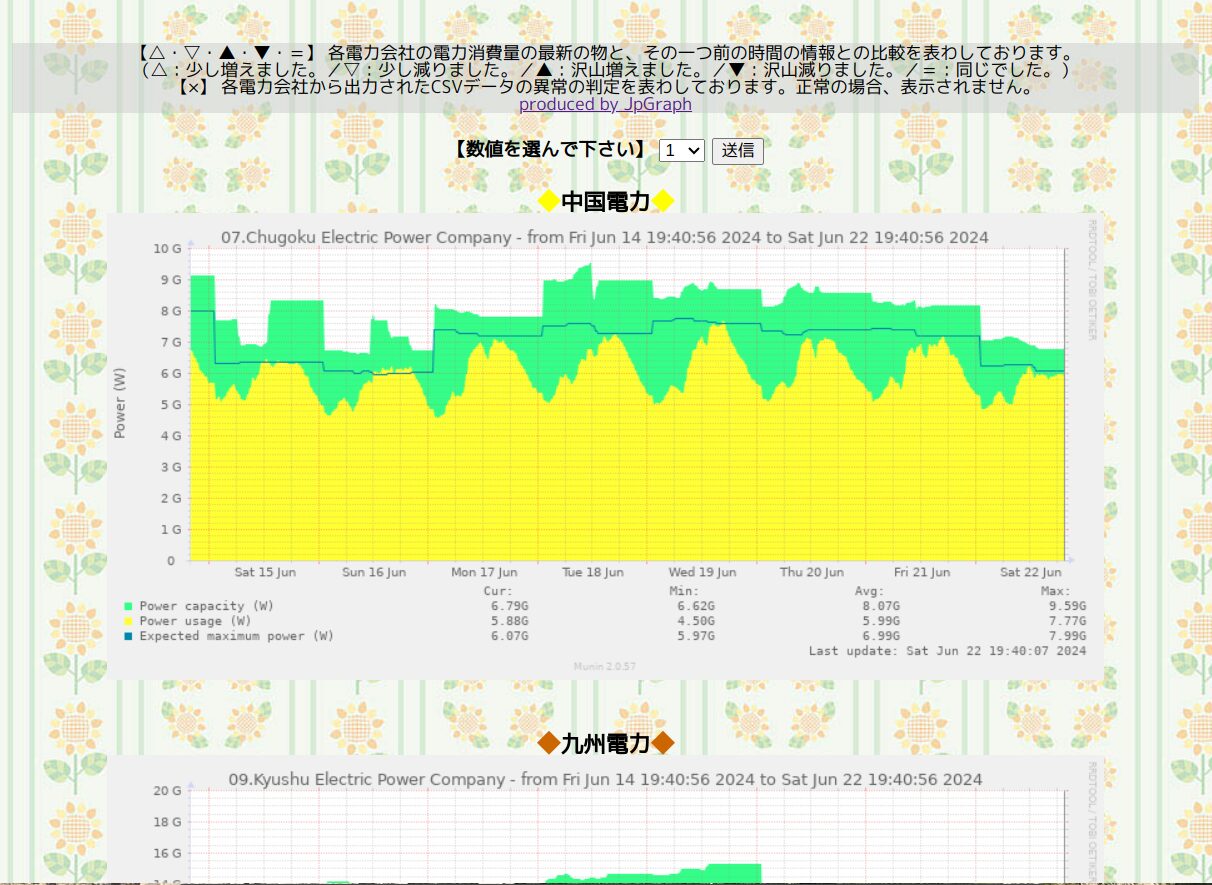Image resolution: width=1212 pixels, height=885 pixels.
Task: Click the green Power capacity legend swatch
Action: click(128, 606)
